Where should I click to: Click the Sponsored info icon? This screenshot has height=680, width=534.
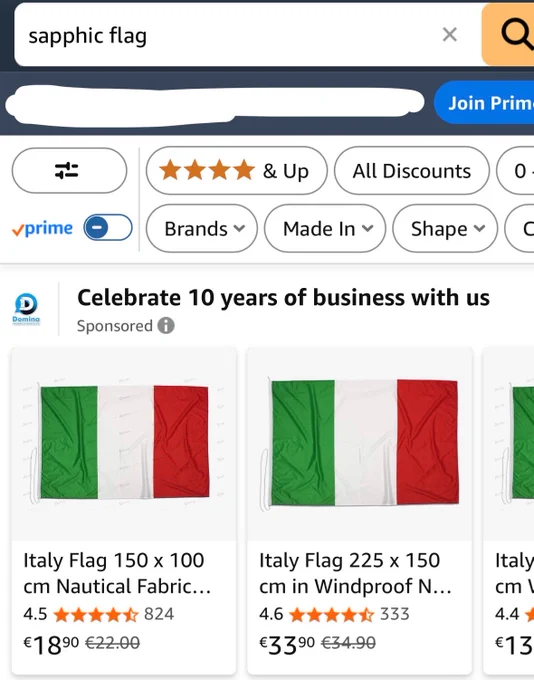(166, 325)
